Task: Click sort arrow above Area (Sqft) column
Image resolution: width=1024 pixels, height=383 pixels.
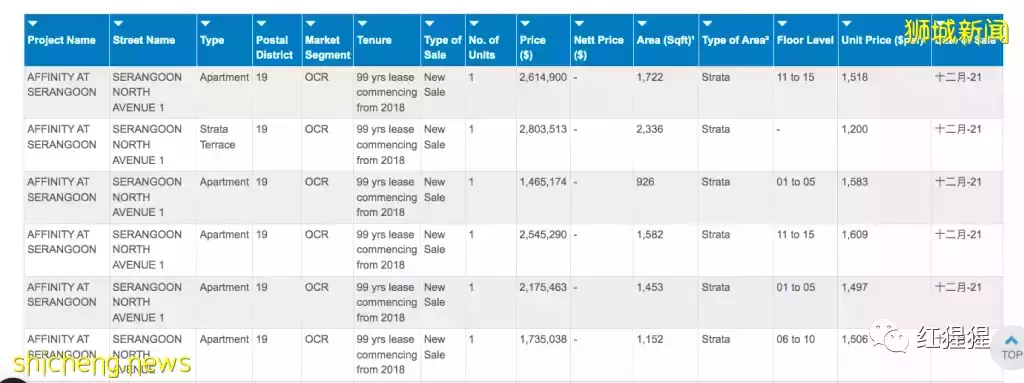Action: [642, 24]
